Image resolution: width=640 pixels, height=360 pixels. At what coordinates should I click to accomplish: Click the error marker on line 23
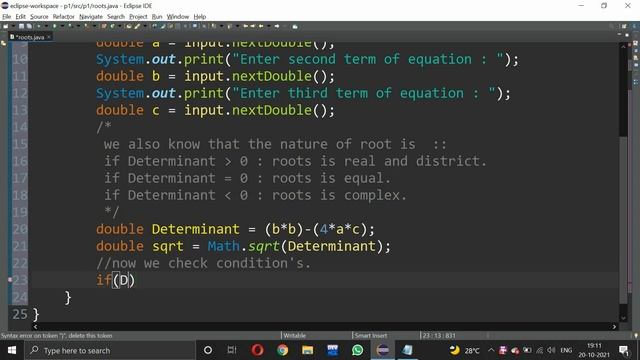pos(10,280)
